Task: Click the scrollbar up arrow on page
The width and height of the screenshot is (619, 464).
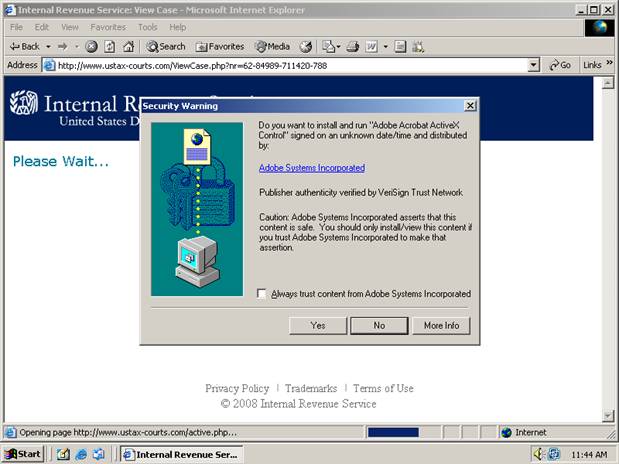Action: click(x=608, y=83)
